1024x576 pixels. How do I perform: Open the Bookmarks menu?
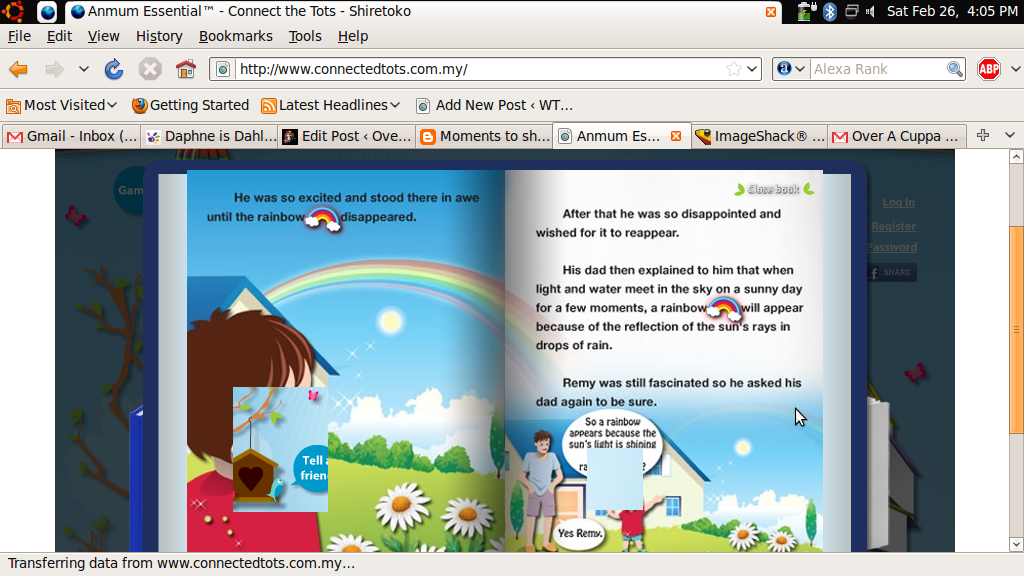point(236,37)
